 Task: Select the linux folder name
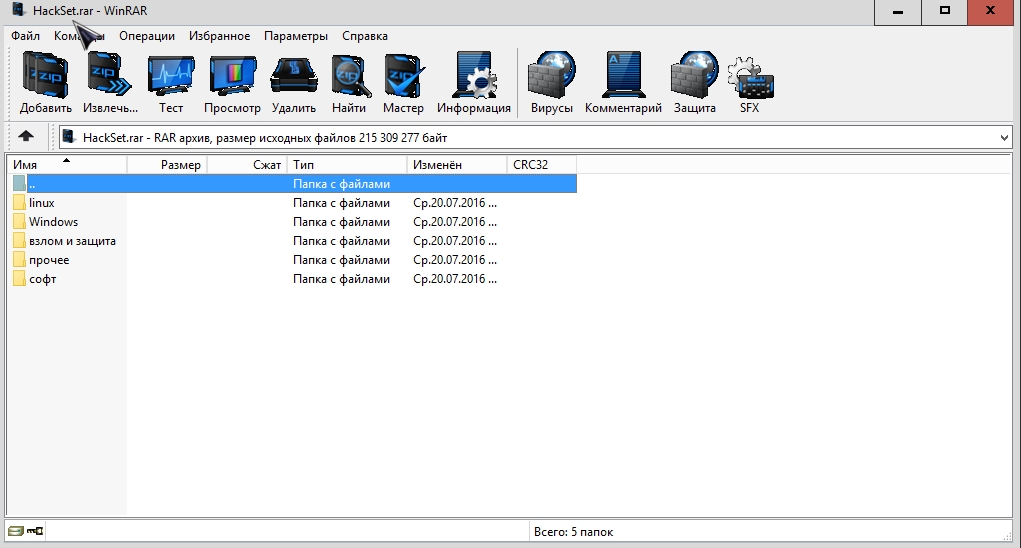[42, 203]
